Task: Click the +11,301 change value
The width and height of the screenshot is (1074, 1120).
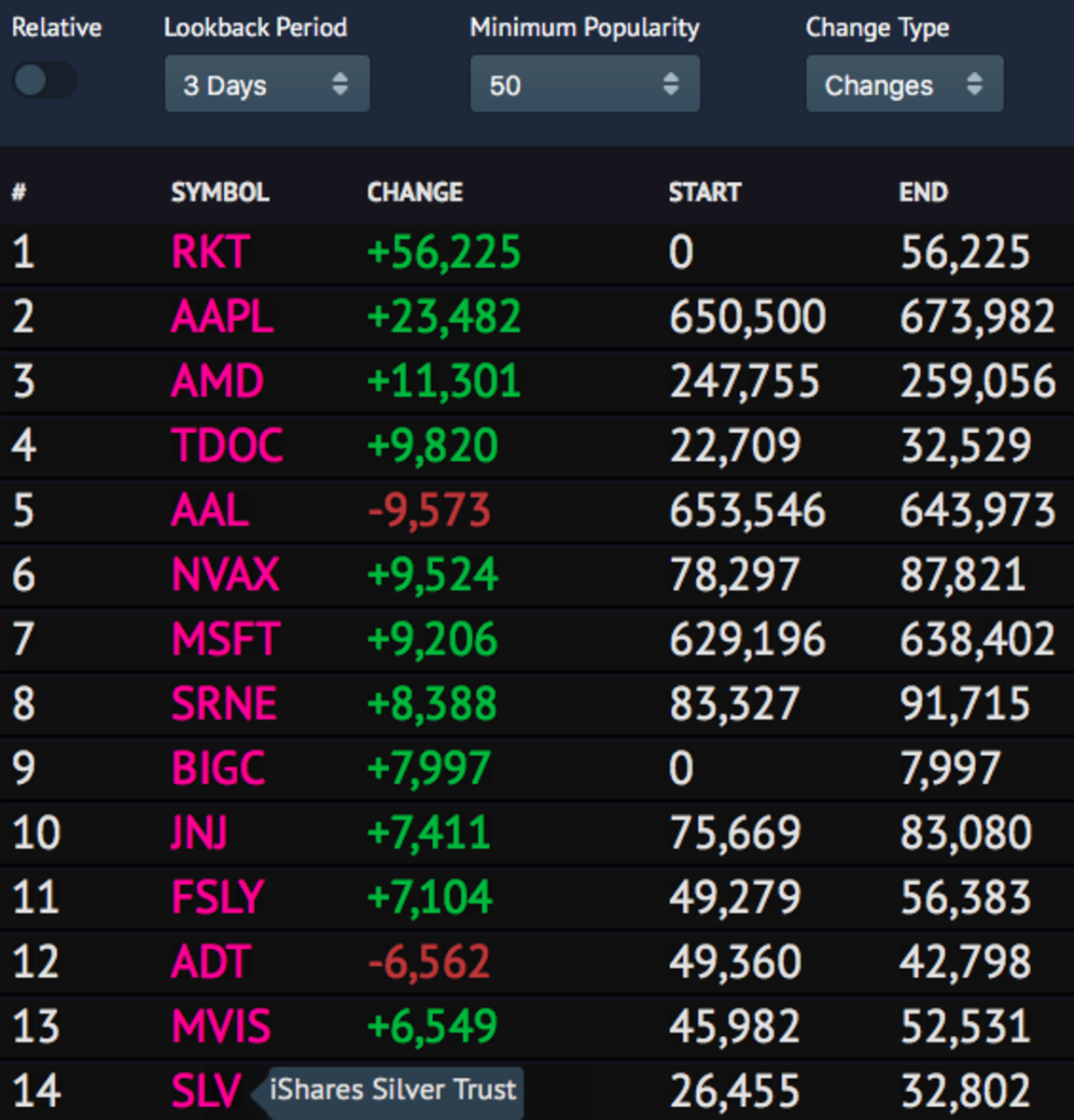Action: [x=444, y=381]
